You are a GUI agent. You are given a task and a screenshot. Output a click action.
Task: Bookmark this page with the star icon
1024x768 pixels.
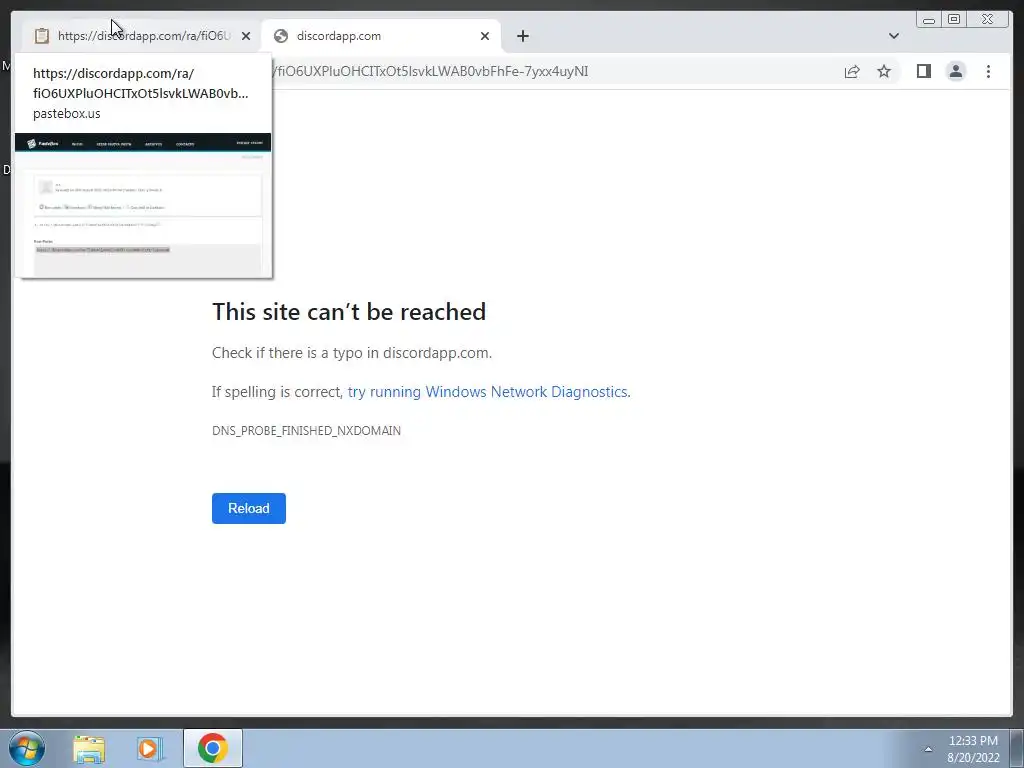884,71
